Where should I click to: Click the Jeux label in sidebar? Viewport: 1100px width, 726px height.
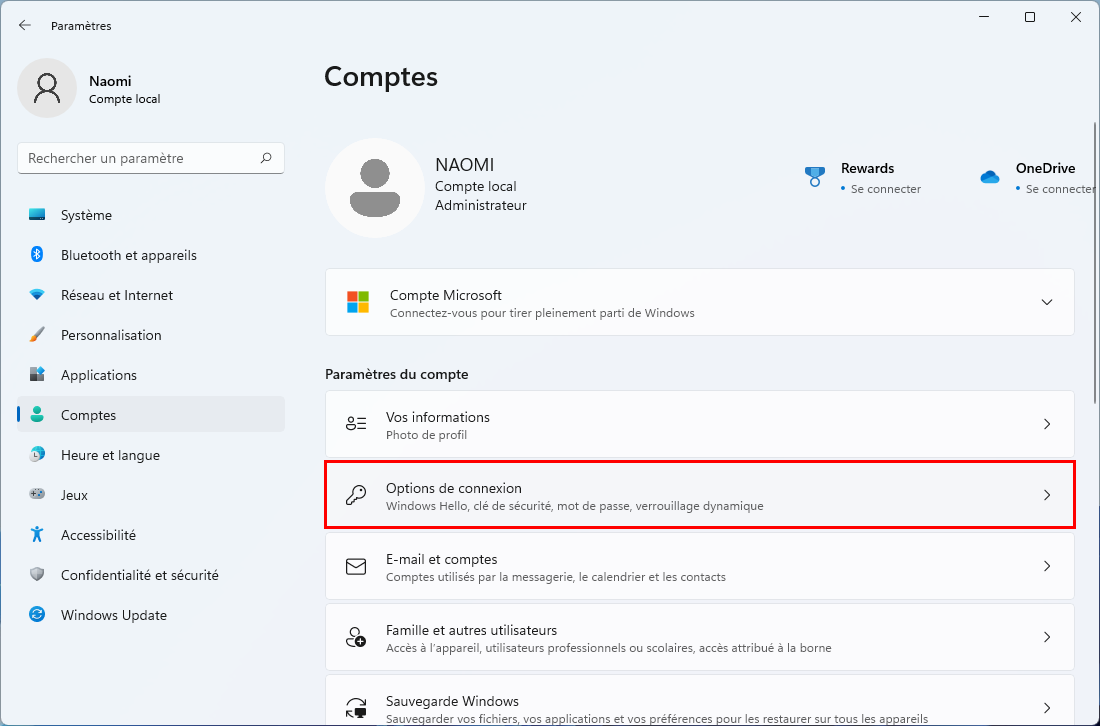coord(74,495)
